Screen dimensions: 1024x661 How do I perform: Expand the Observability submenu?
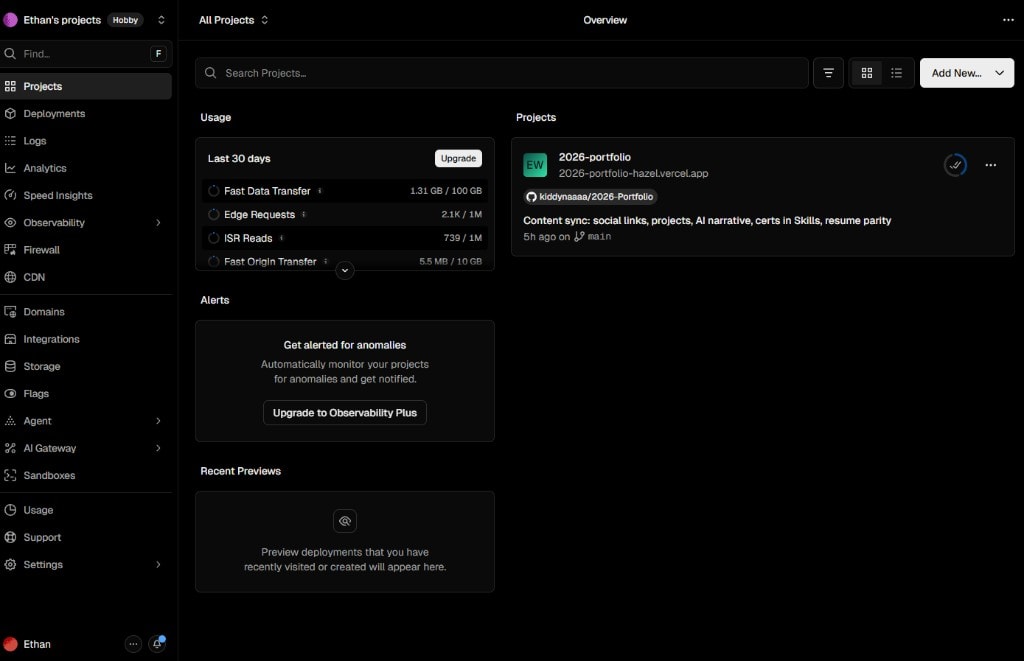[158, 223]
